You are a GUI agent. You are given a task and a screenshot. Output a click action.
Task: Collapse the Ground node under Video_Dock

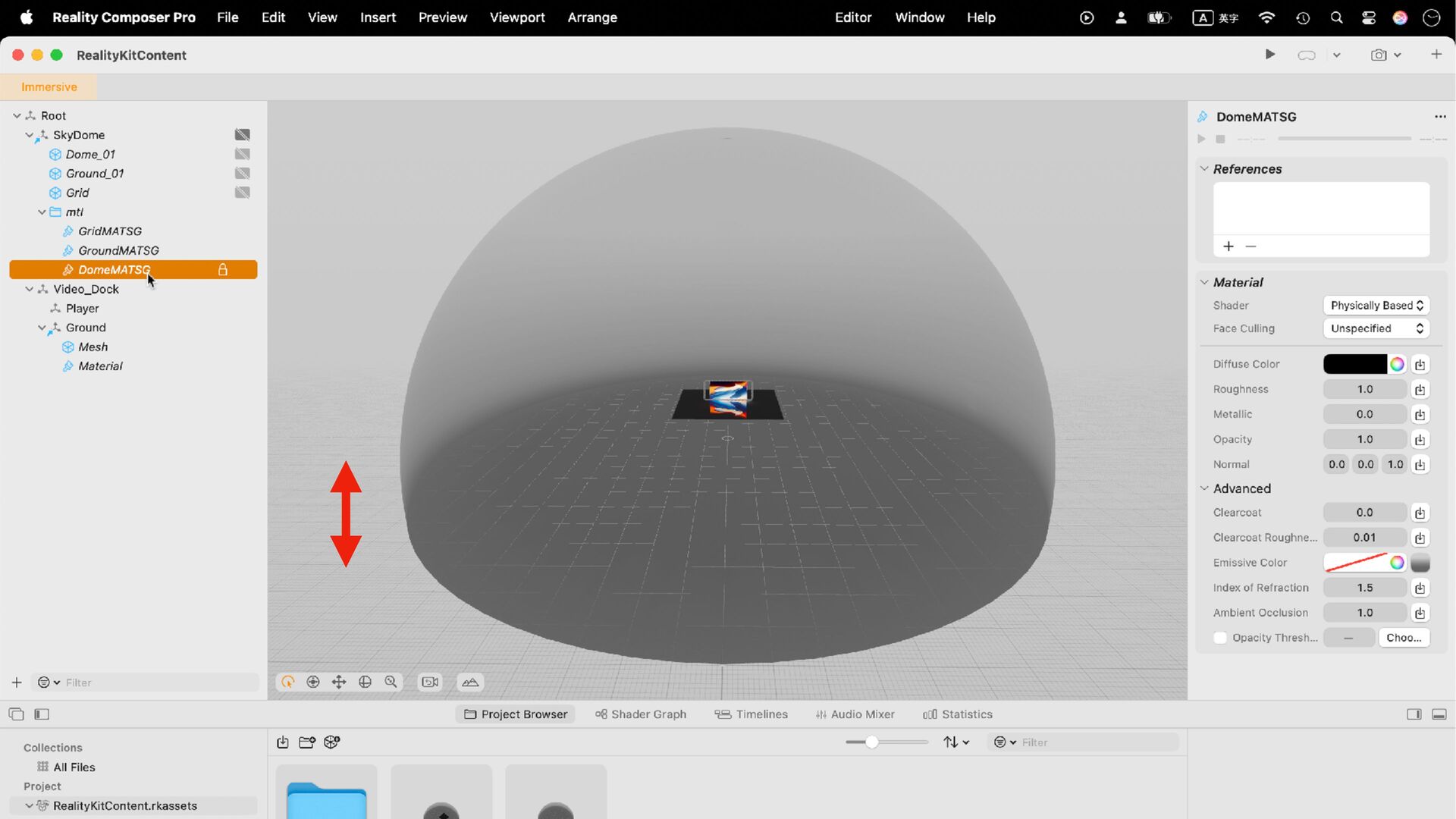[x=42, y=328]
